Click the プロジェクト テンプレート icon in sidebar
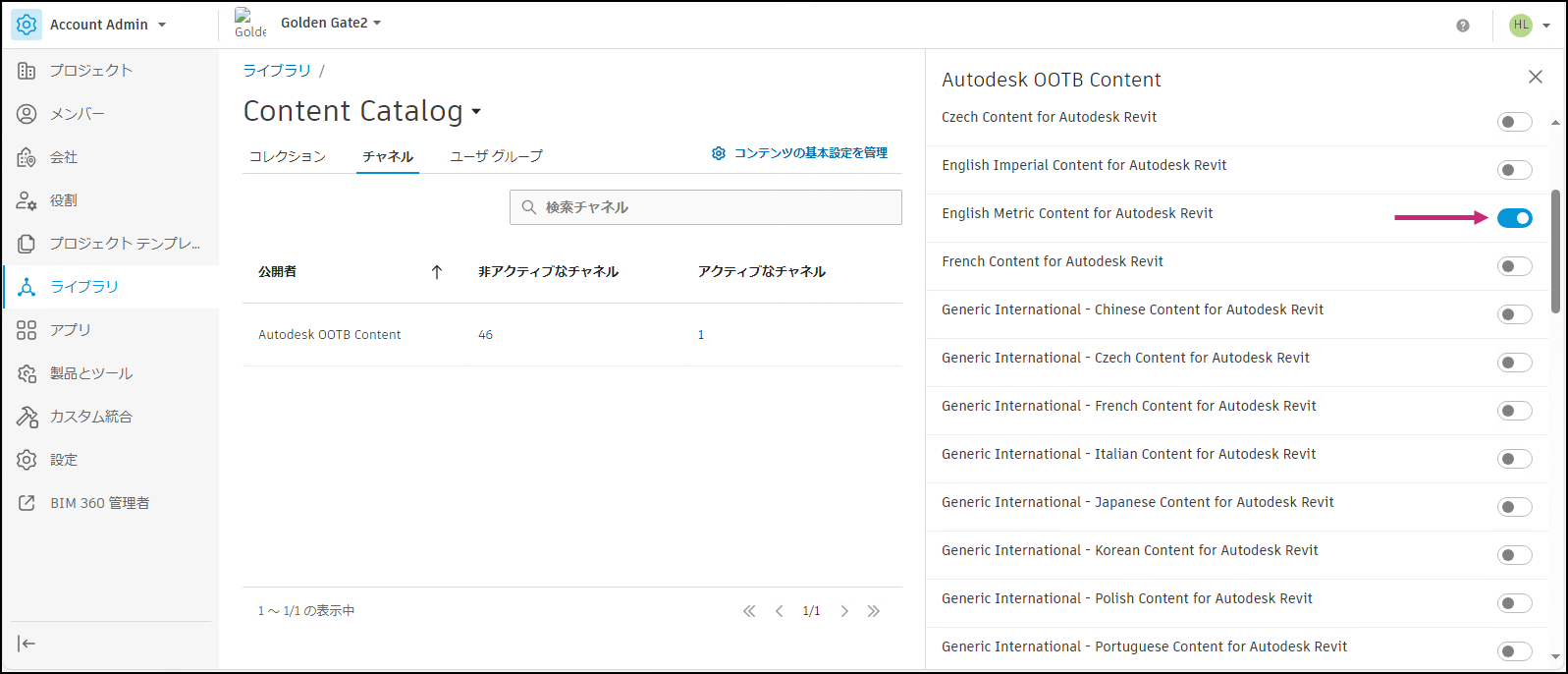This screenshot has width=1568, height=674. 27,244
